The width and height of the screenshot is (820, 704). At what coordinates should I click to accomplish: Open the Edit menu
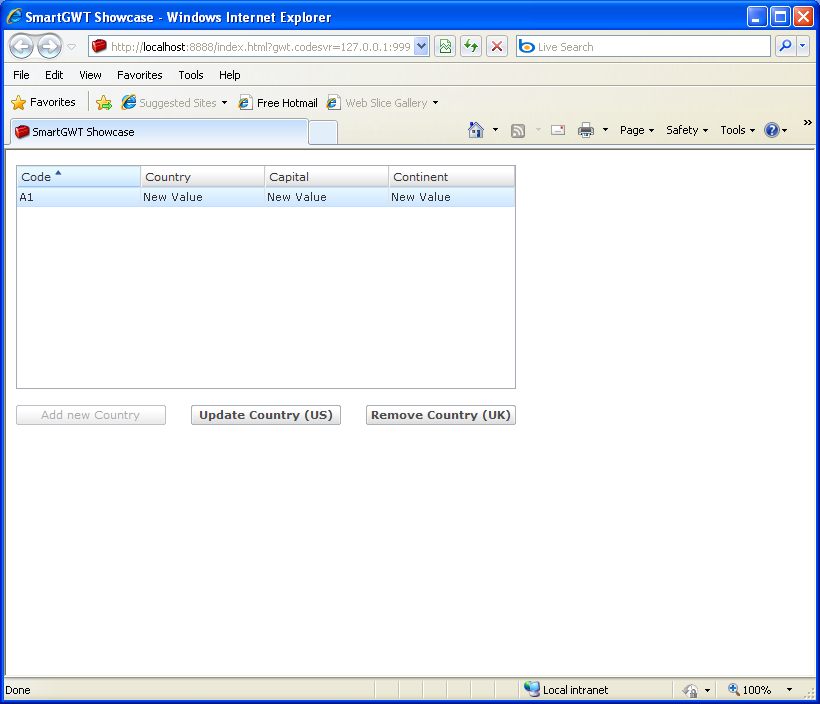(x=54, y=75)
